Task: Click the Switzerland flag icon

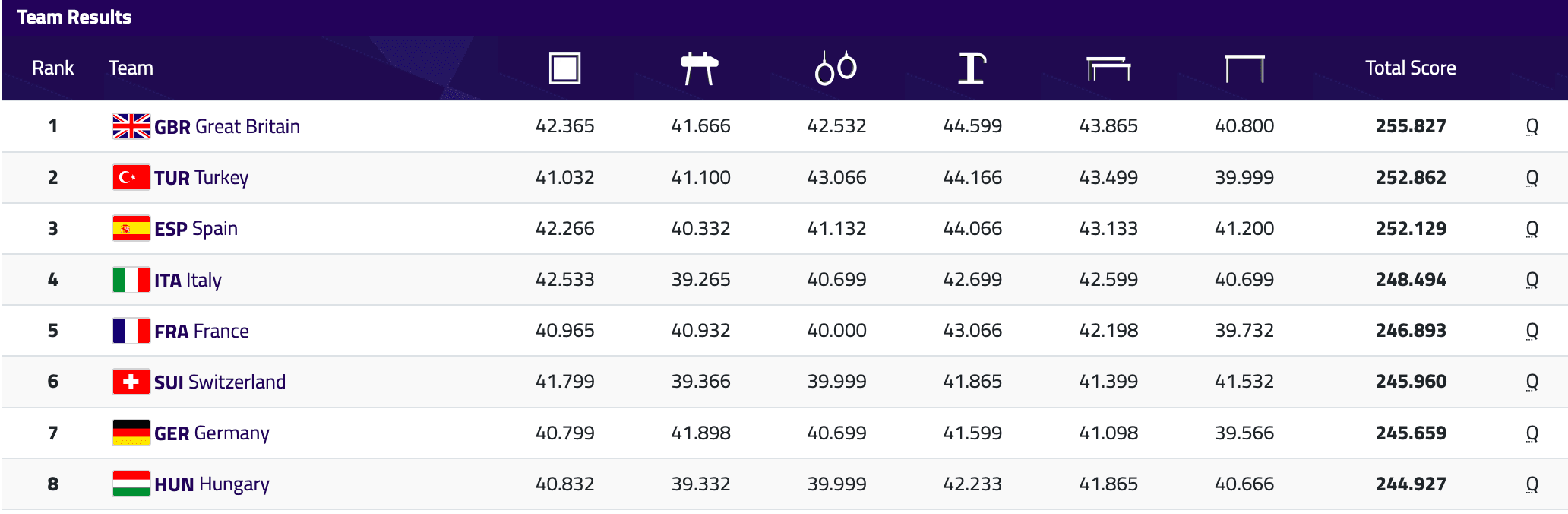Action: tap(131, 382)
